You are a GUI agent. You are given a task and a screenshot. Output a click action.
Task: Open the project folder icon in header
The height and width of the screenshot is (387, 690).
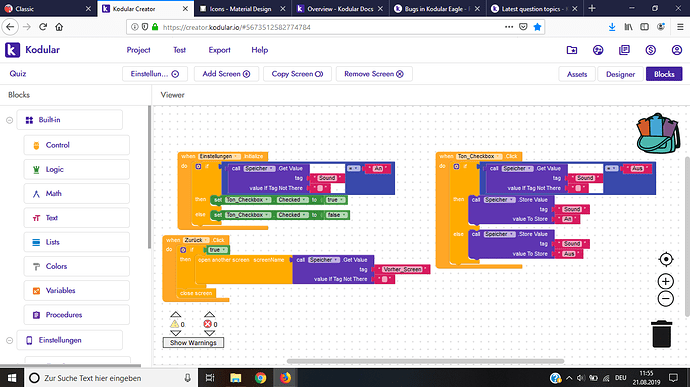pyautogui.click(x=572, y=50)
